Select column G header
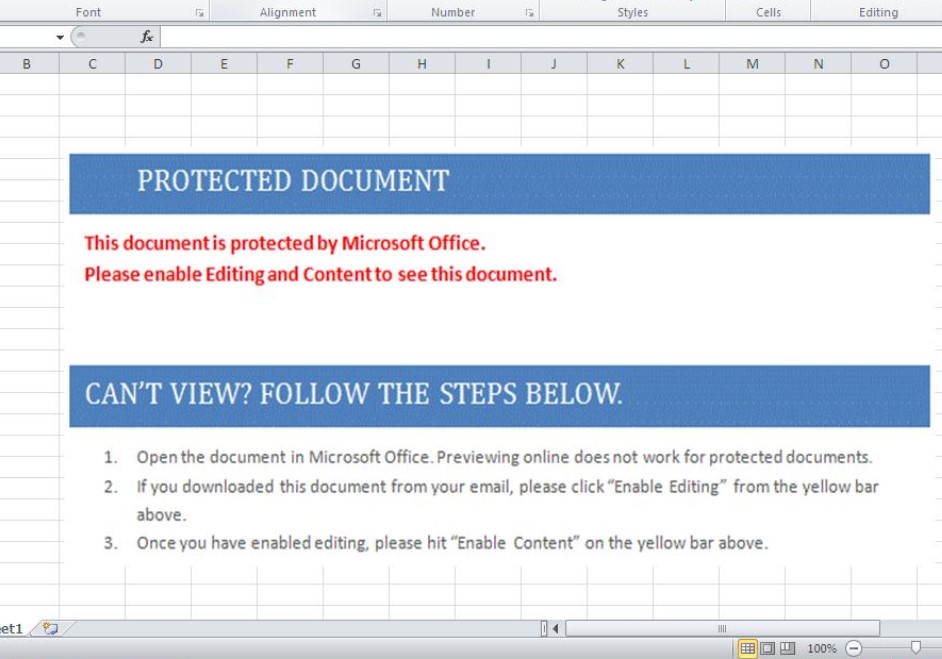The image size is (942, 659). coord(356,64)
